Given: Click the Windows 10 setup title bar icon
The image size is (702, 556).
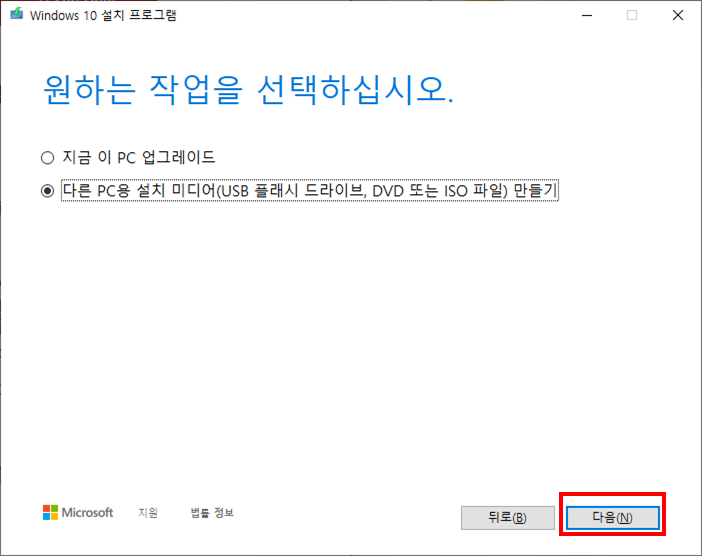Looking at the screenshot, I should pyautogui.click(x=17, y=14).
